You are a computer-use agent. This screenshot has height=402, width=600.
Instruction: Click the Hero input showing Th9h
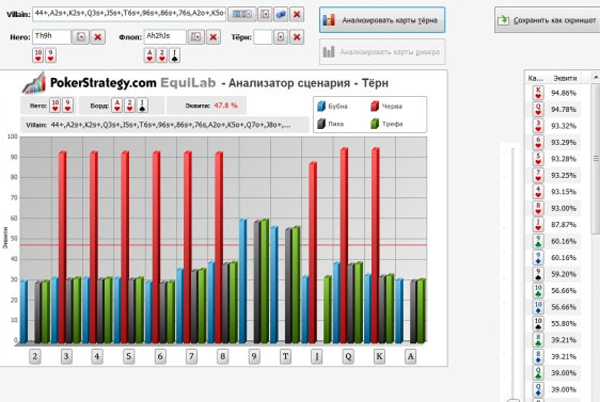click(51, 37)
